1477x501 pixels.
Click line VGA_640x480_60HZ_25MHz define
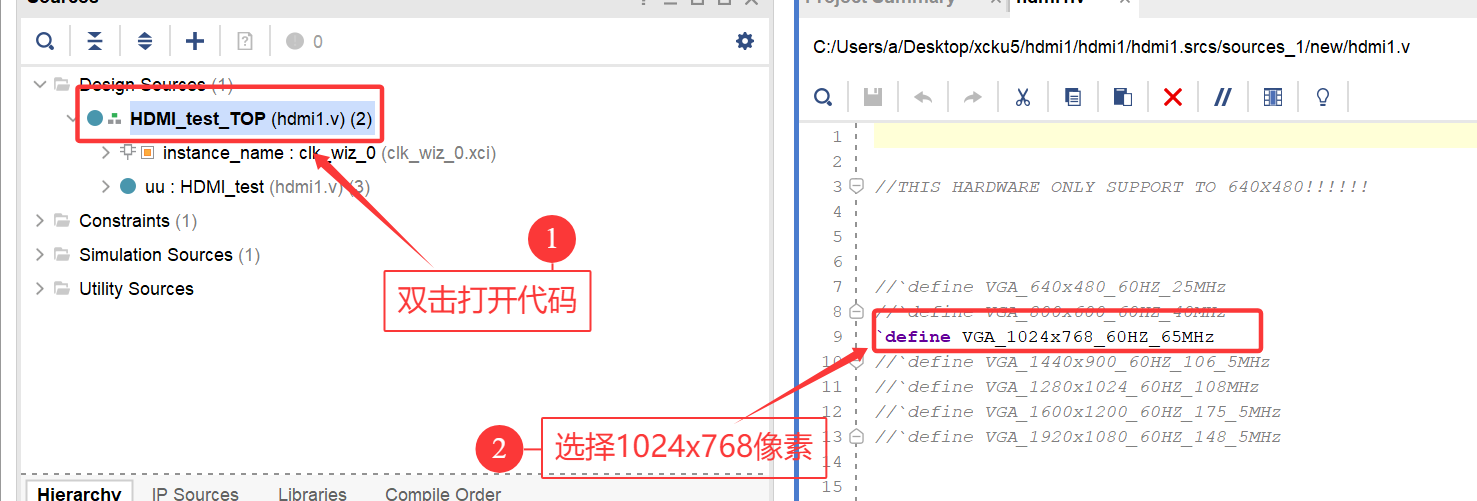[x=1050, y=287]
